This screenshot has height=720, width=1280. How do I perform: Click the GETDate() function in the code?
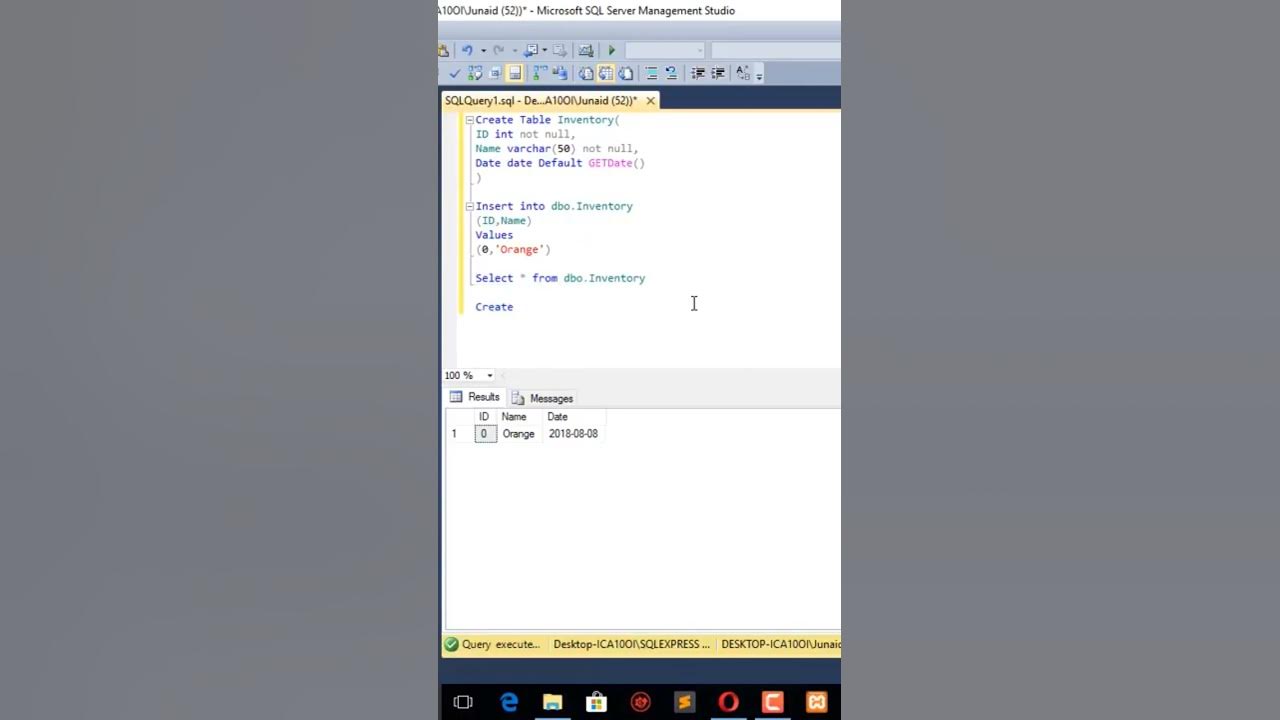pos(616,163)
